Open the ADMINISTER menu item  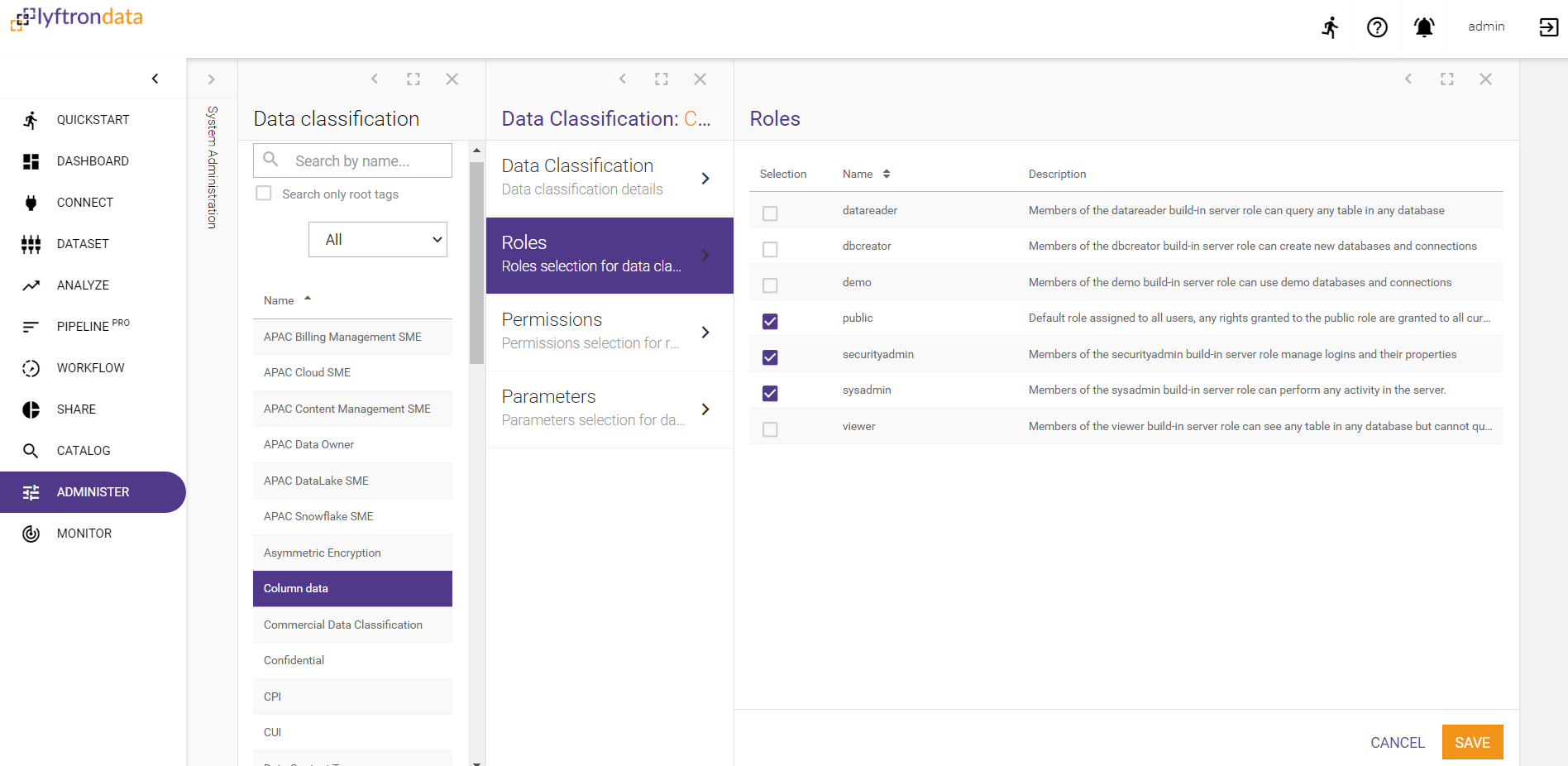point(93,492)
